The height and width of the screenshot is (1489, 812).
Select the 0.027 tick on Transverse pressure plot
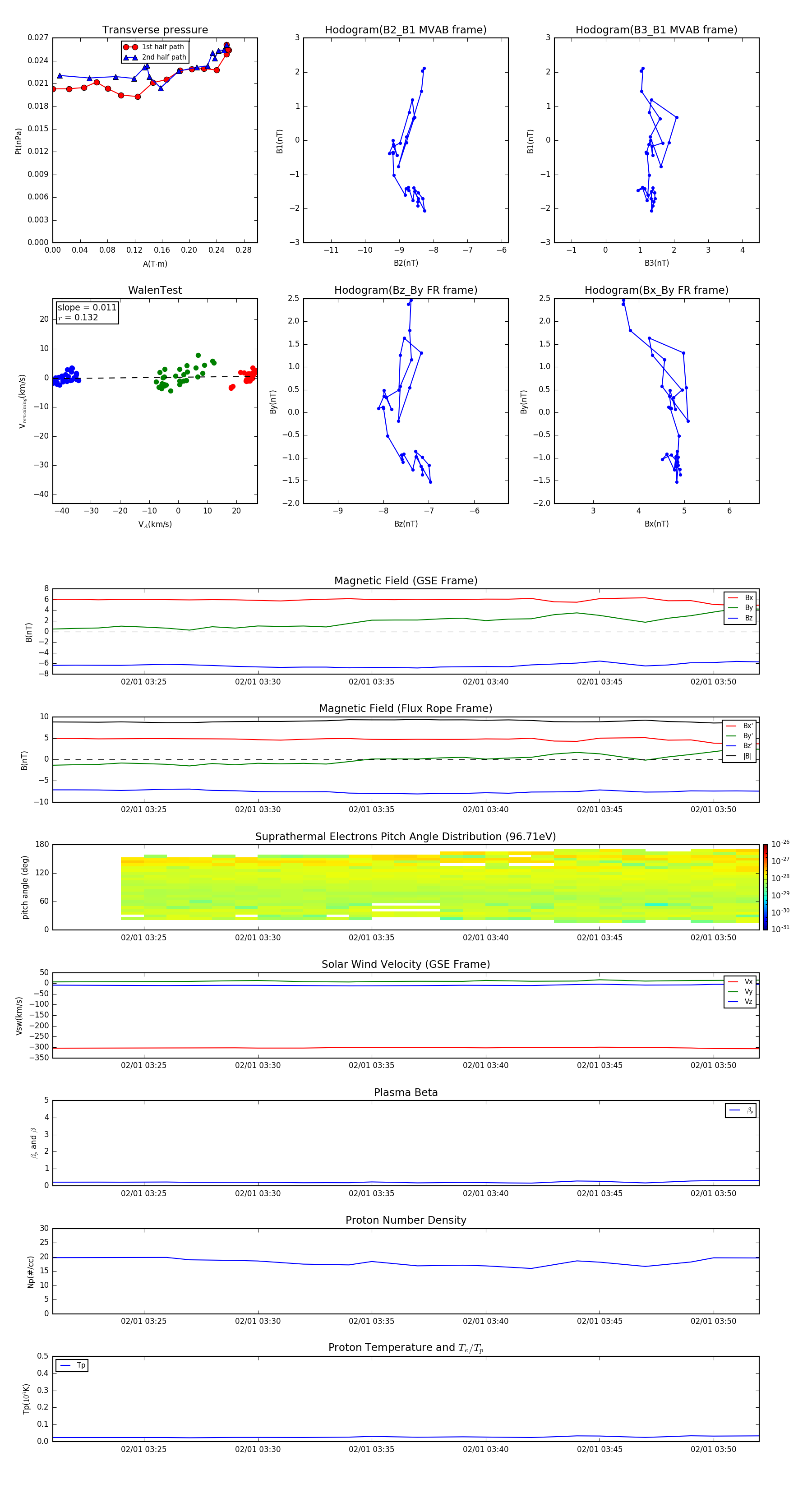coord(37,37)
